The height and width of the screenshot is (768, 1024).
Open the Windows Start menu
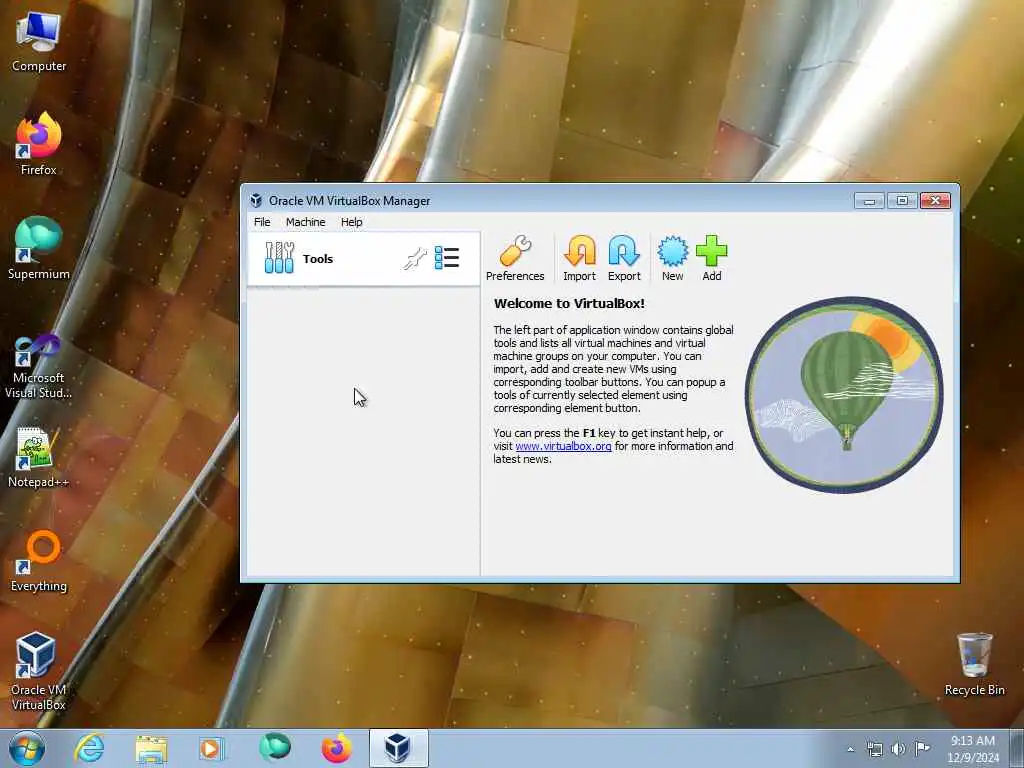(x=27, y=748)
